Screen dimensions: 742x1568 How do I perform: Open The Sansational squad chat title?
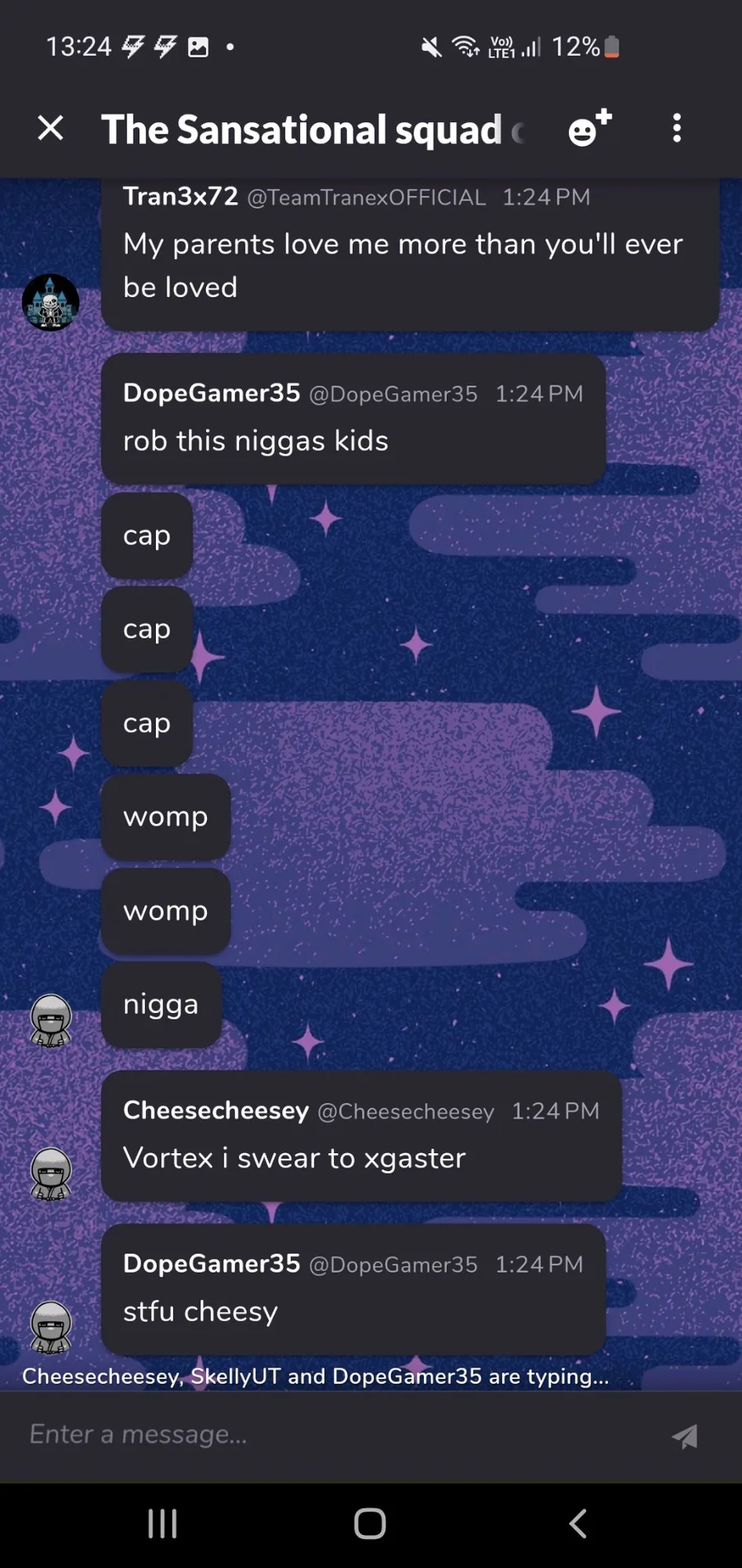pyautogui.click(x=302, y=129)
